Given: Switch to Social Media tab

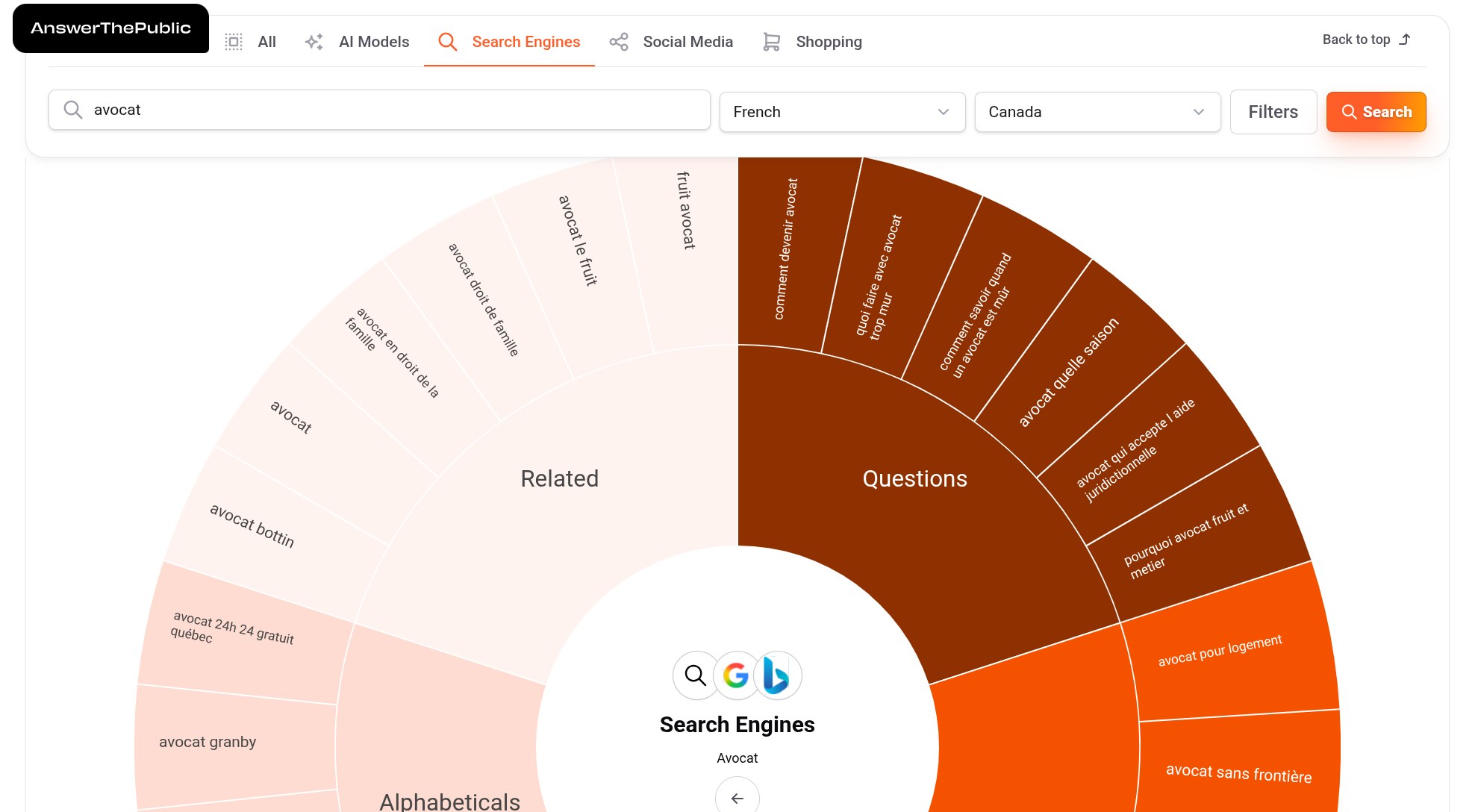Looking at the screenshot, I should 671,42.
